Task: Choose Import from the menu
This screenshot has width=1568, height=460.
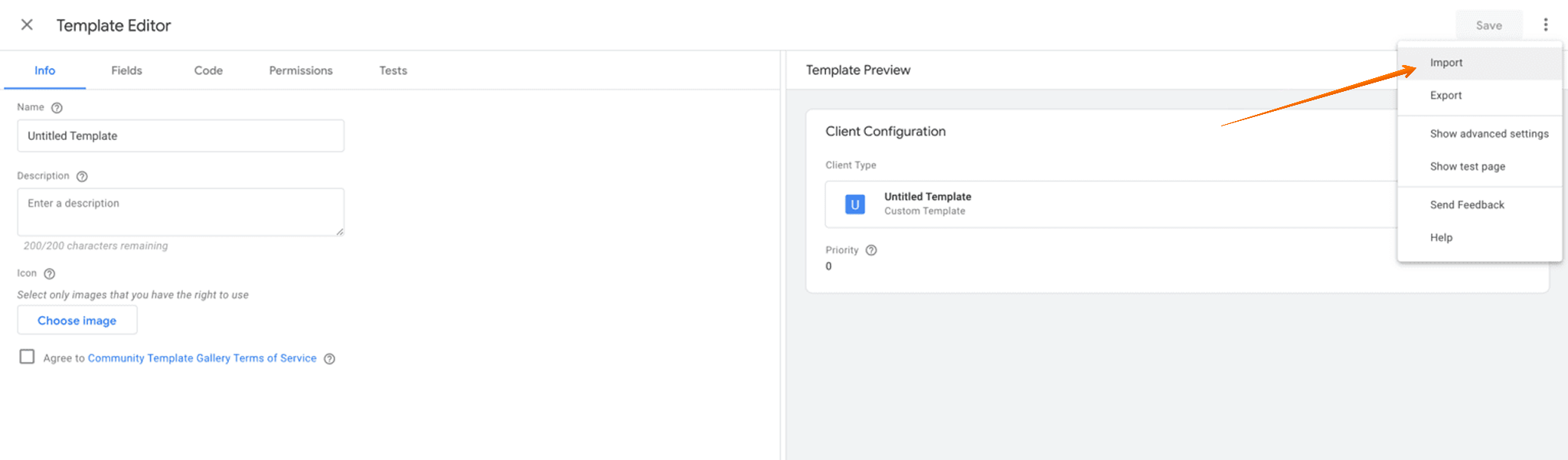Action: tap(1479, 63)
